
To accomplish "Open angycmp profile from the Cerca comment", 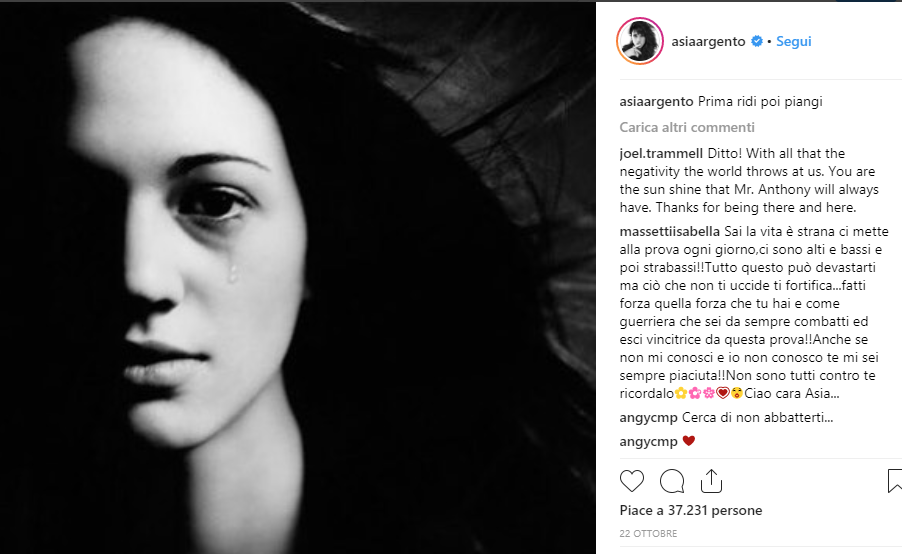I will (x=648, y=418).
